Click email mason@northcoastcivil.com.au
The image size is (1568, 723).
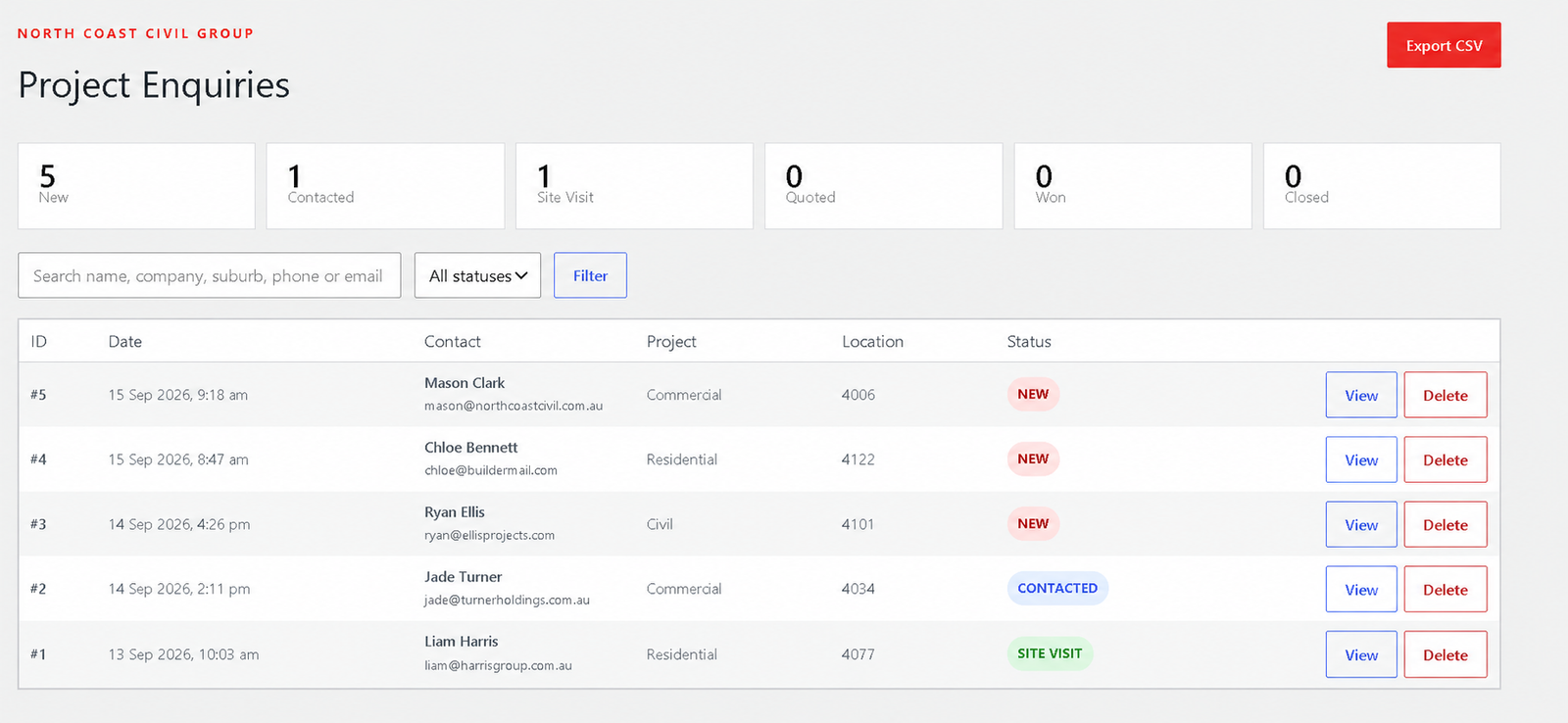tap(514, 406)
